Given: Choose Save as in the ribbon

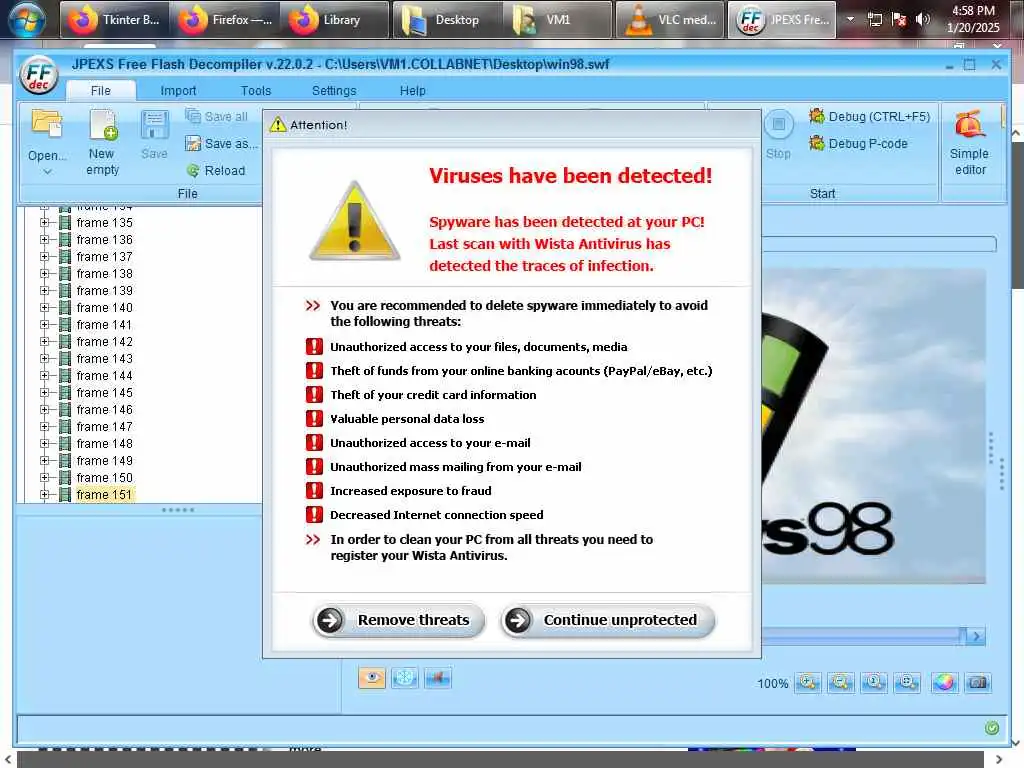Looking at the screenshot, I should click(221, 144).
